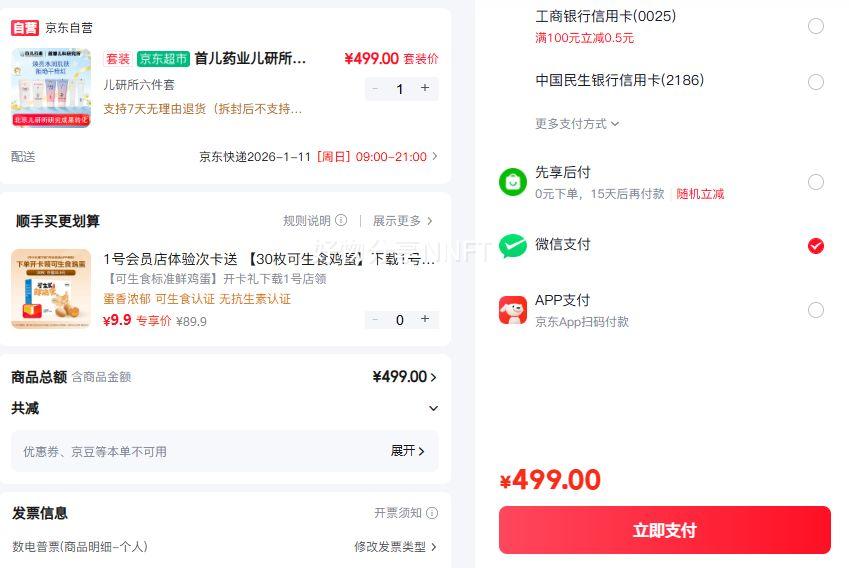This screenshot has width=849, height=568.
Task: Click 修改发票类型 link
Action: pos(395,547)
